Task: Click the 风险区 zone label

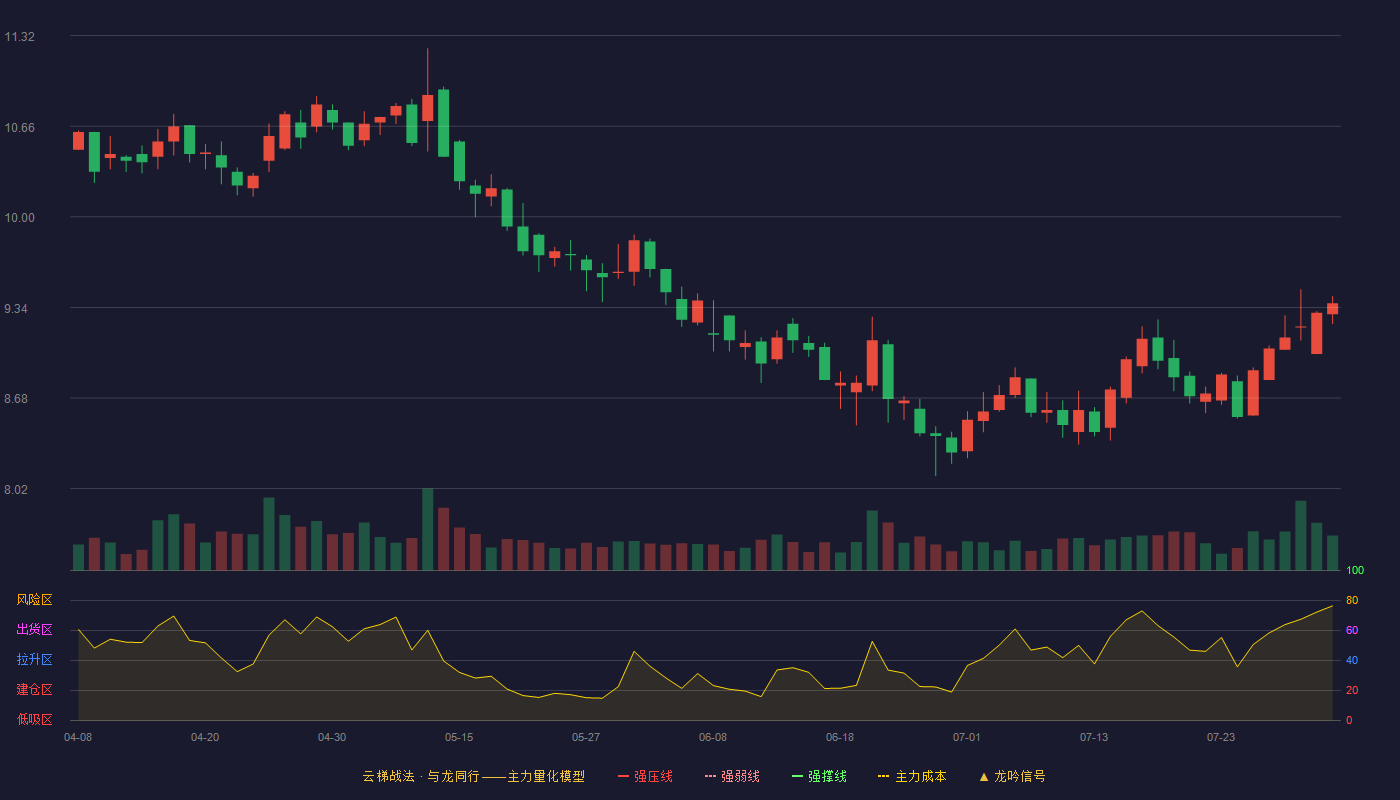Action: [34, 600]
